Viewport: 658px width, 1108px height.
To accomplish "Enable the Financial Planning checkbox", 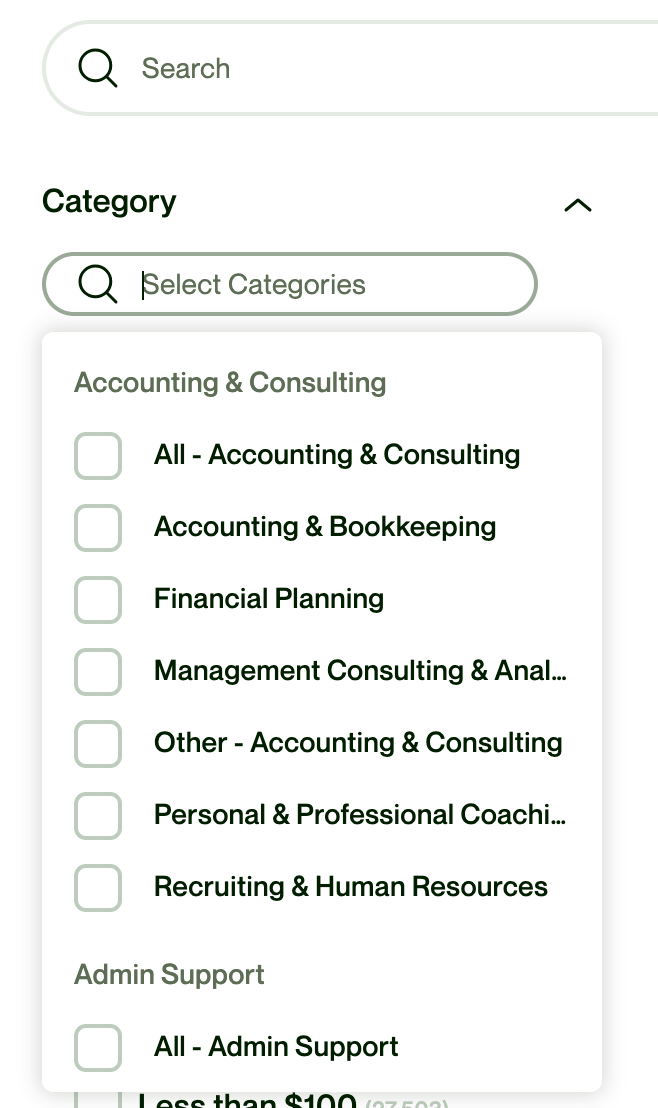I will 98,600.
